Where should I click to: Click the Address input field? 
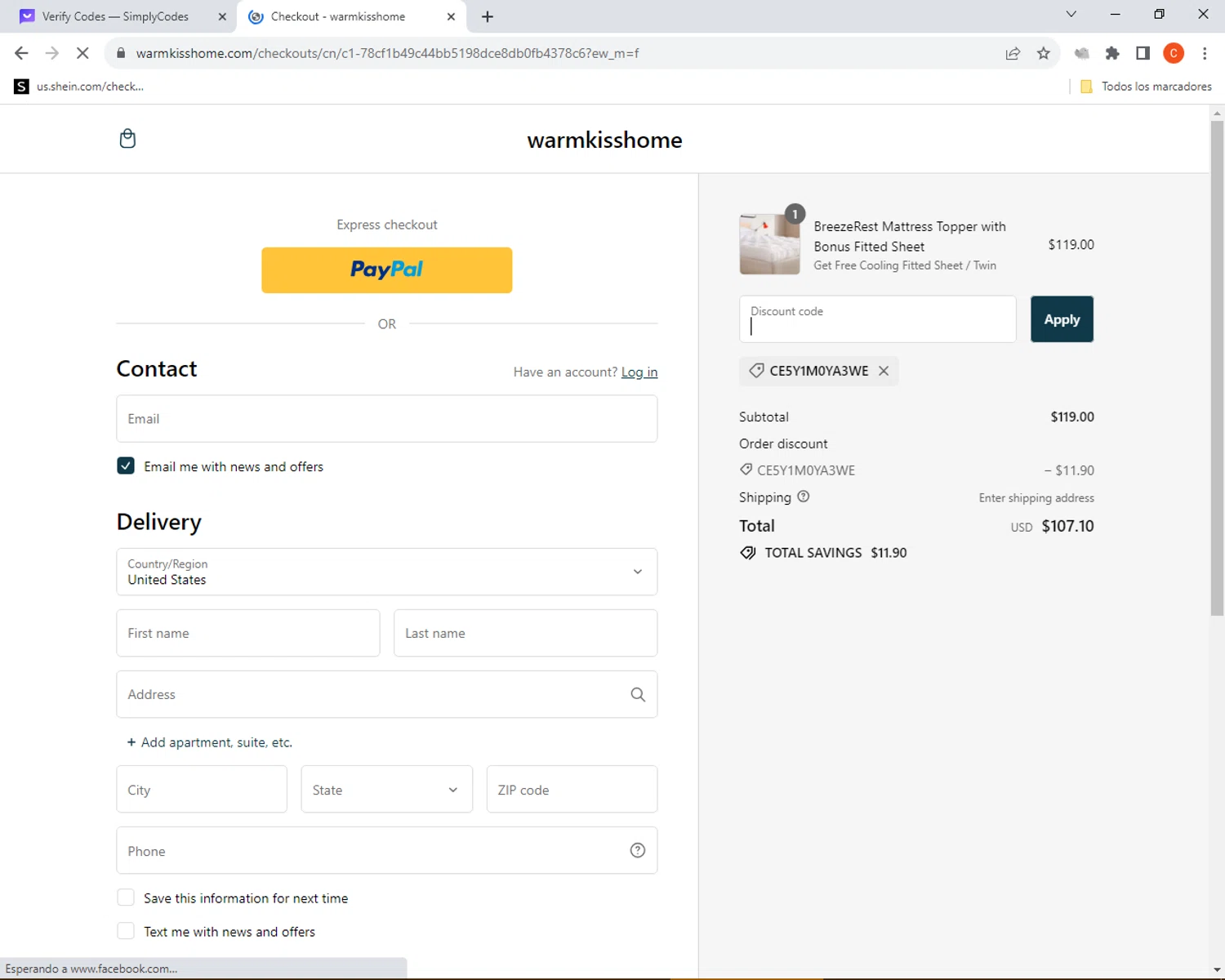(x=387, y=694)
